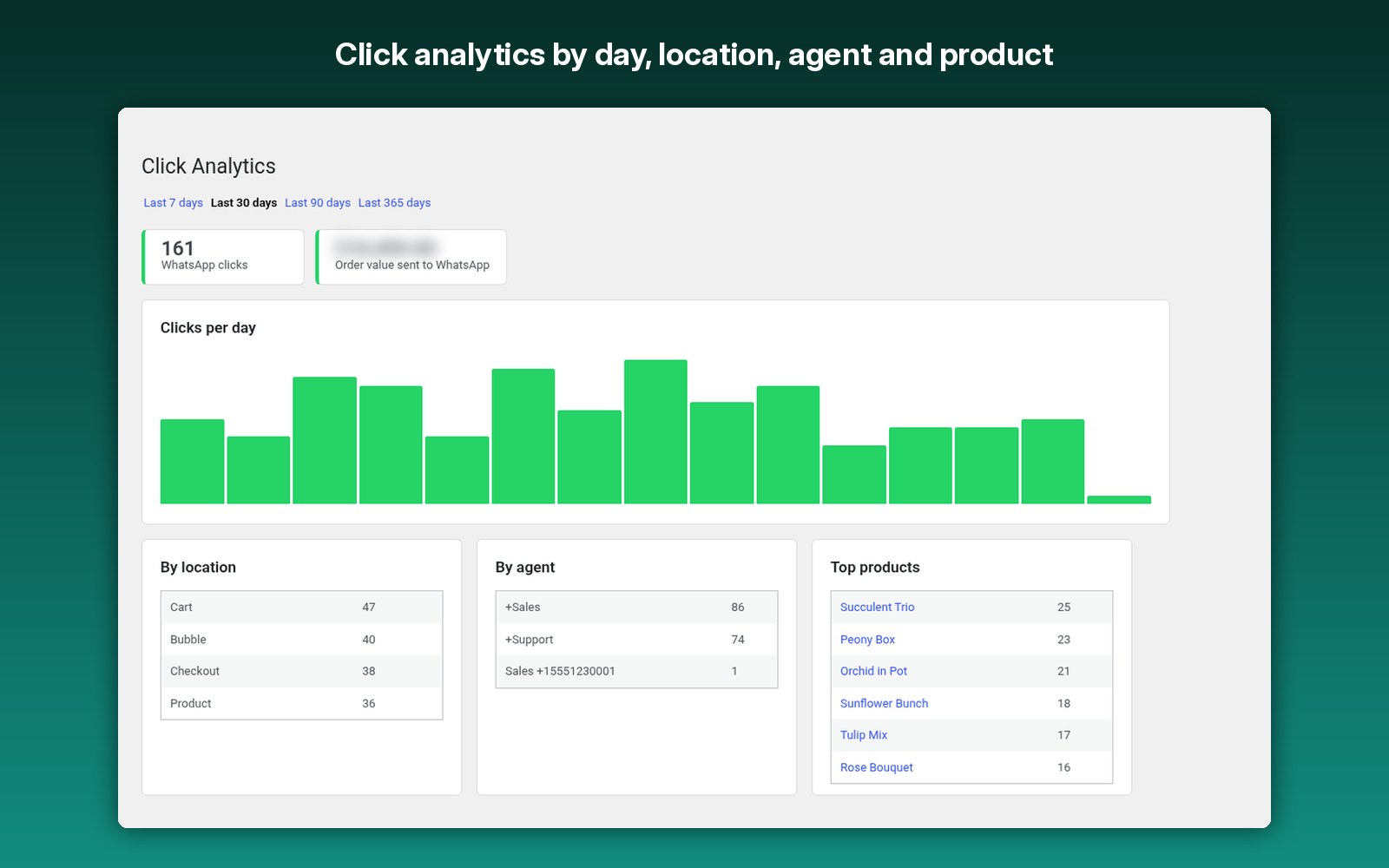Click the 161 WhatsApp clicks card
1389x868 pixels.
(x=223, y=257)
